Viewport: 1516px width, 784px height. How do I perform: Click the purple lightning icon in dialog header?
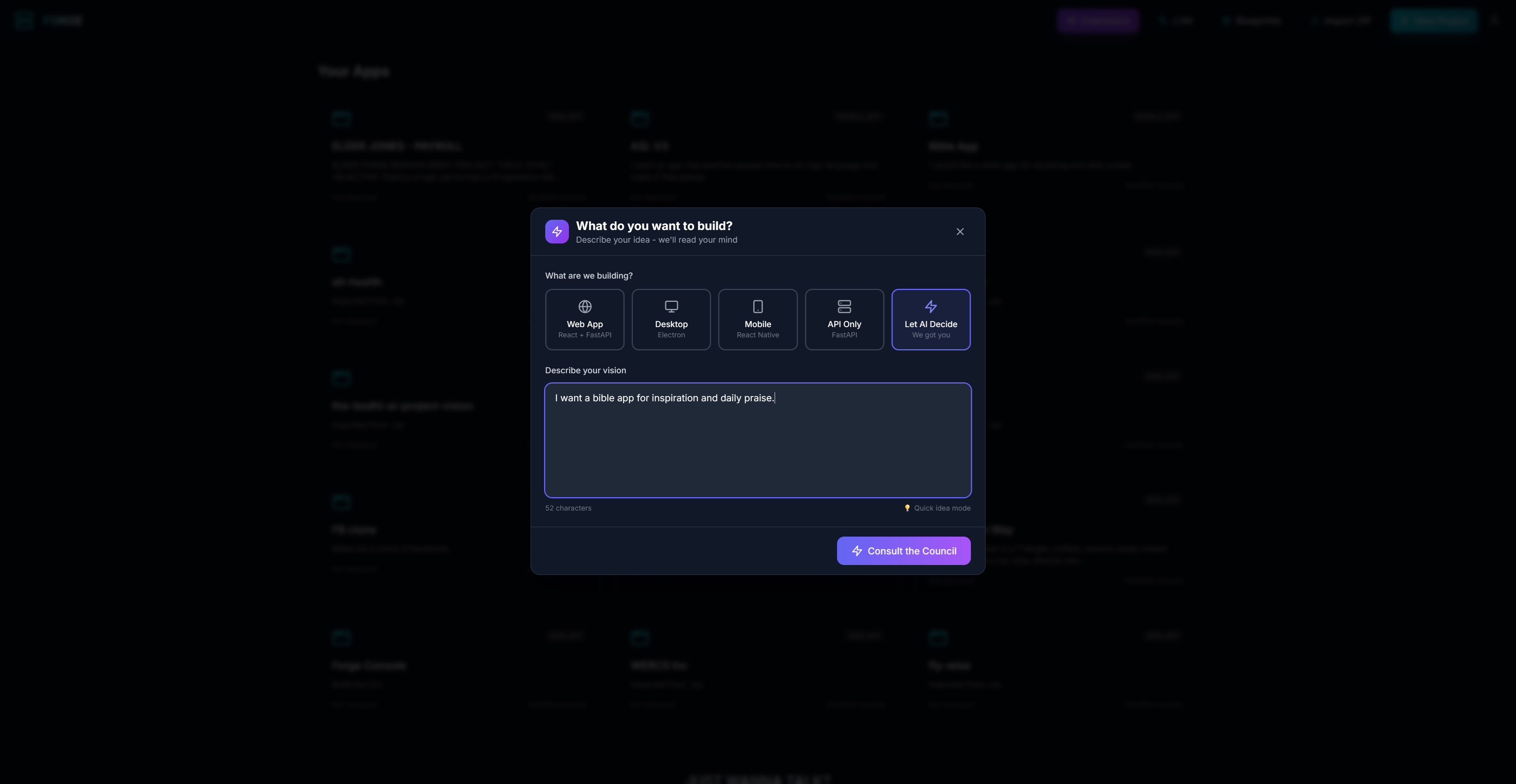click(557, 231)
